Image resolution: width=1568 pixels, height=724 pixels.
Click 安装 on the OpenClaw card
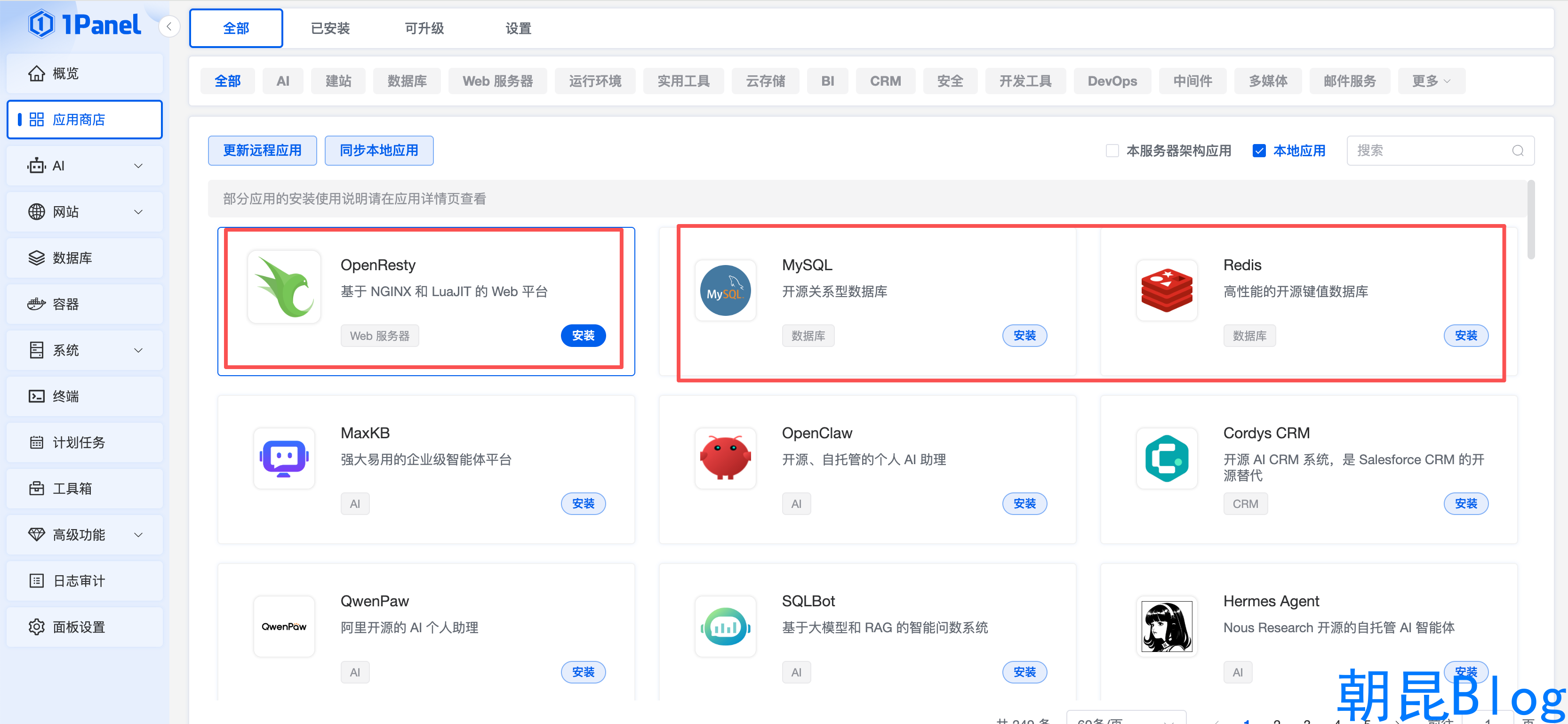[x=1025, y=504]
